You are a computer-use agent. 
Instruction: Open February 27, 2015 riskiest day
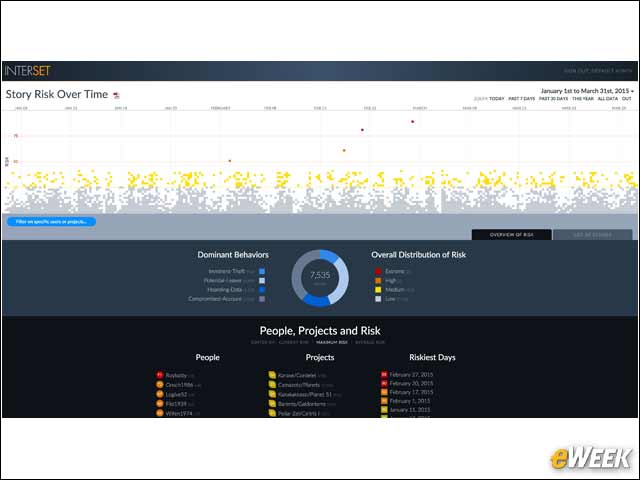click(x=411, y=374)
